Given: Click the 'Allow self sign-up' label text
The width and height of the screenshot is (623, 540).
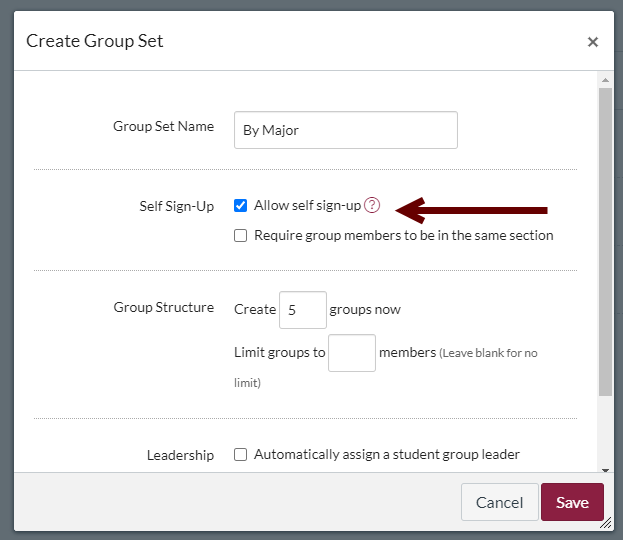Looking at the screenshot, I should click(307, 205).
